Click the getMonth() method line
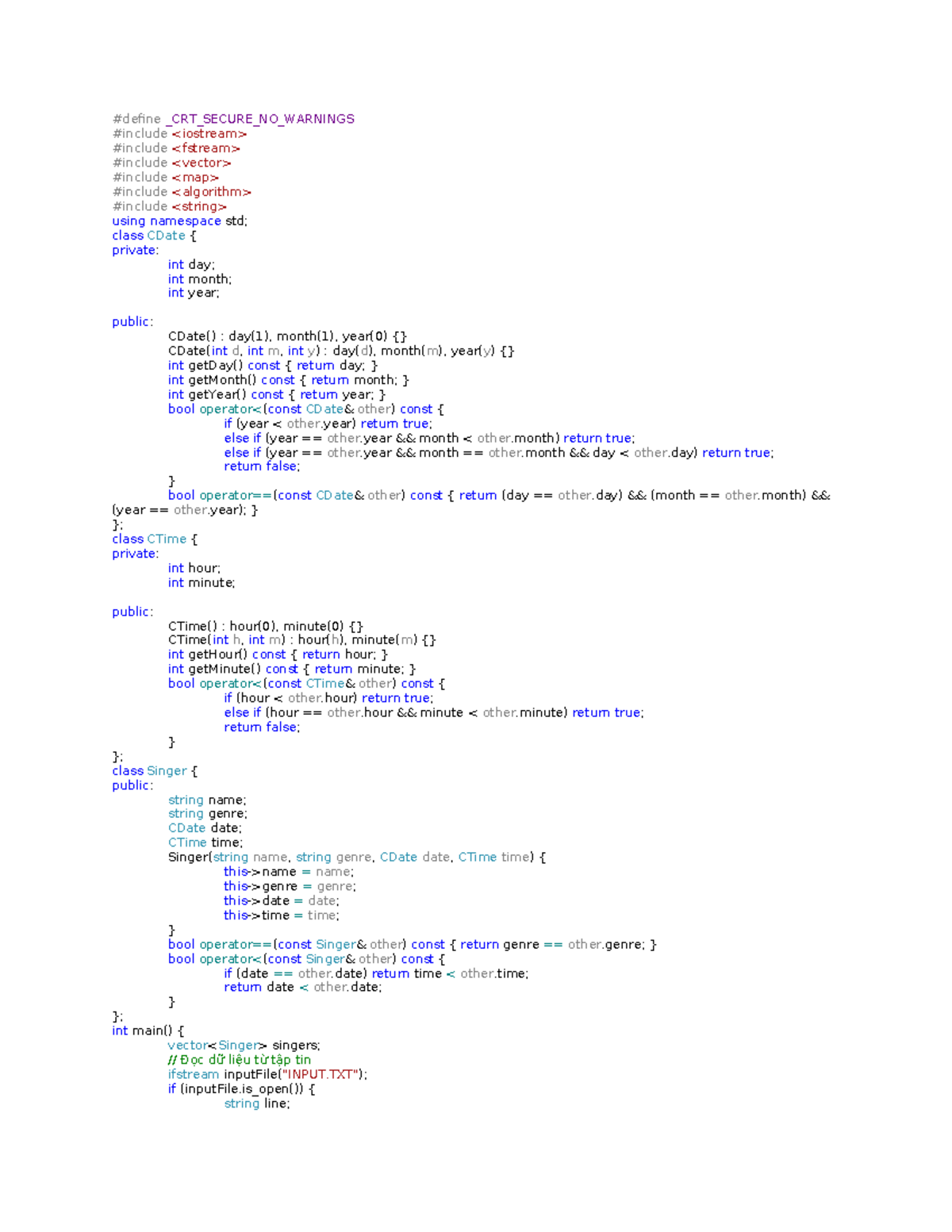 click(x=288, y=380)
